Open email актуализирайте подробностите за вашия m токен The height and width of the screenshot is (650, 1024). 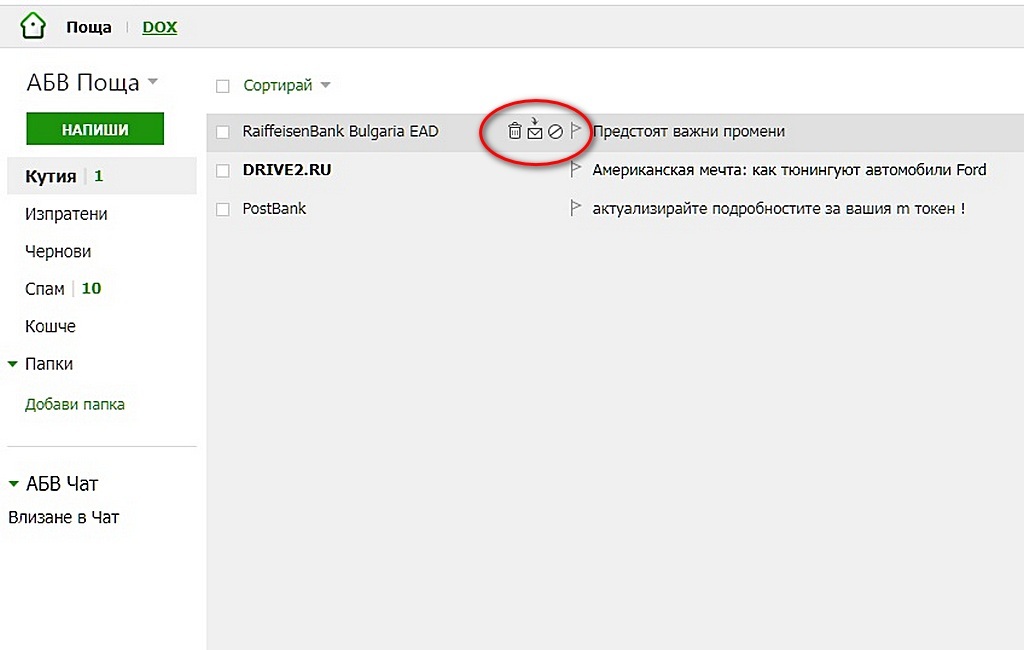[x=778, y=208]
